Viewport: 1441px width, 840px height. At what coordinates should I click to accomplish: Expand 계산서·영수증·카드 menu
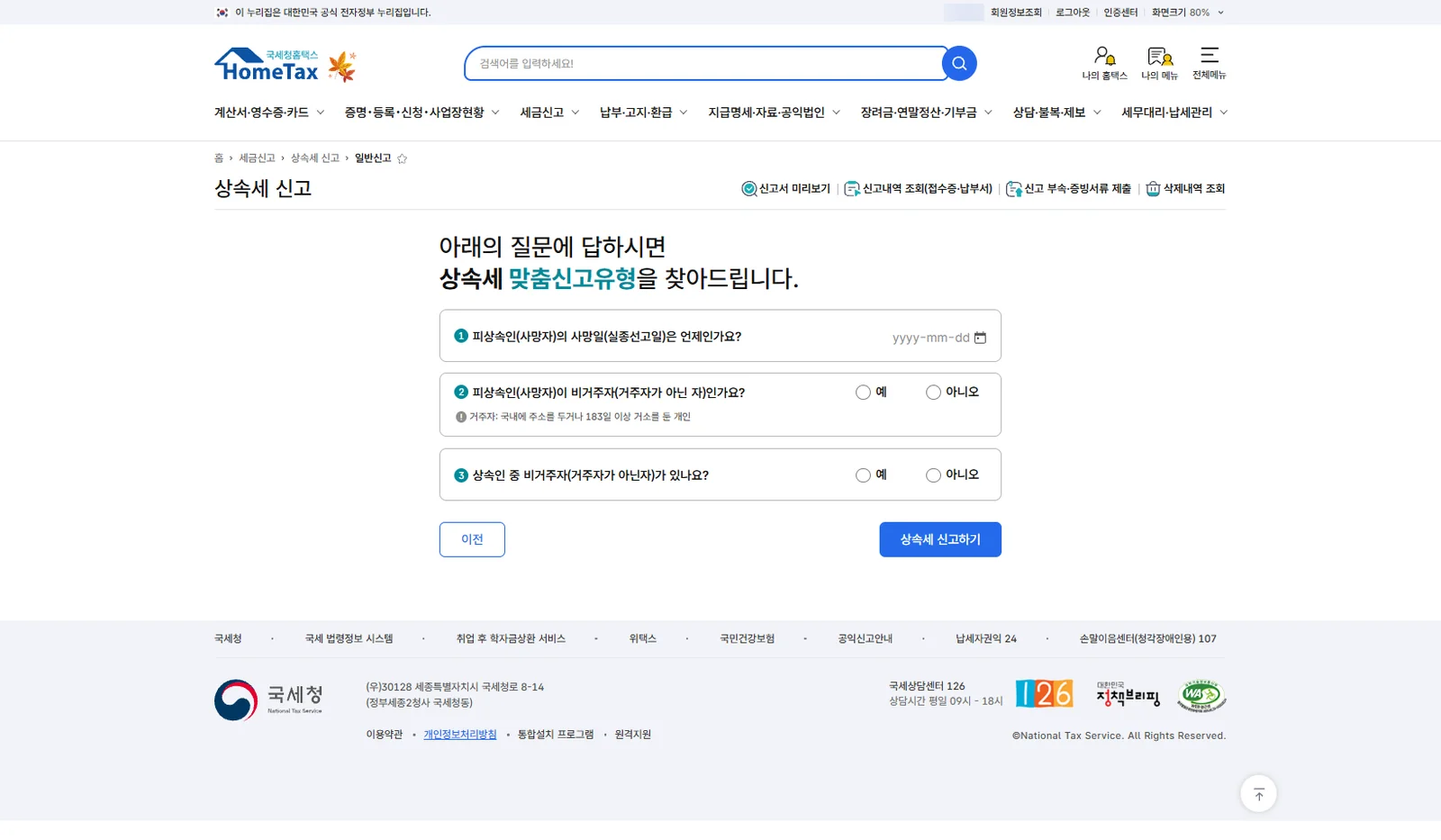[x=269, y=113]
